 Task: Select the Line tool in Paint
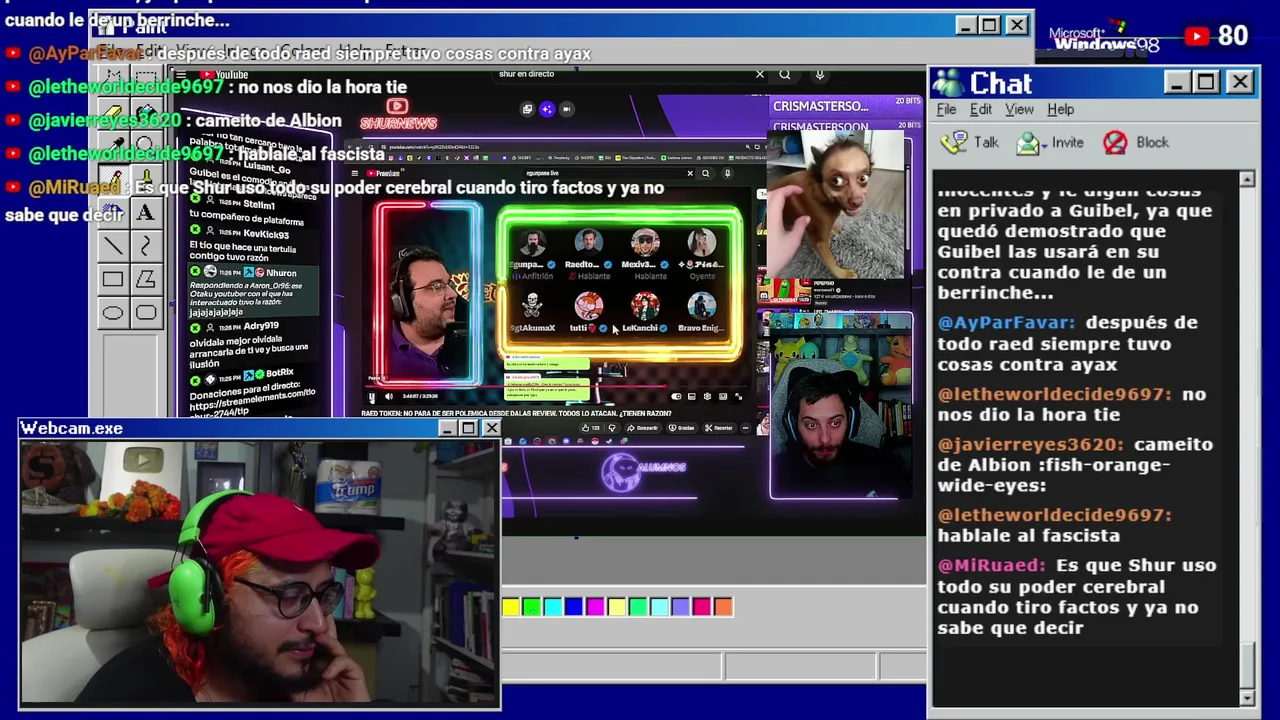[114, 246]
